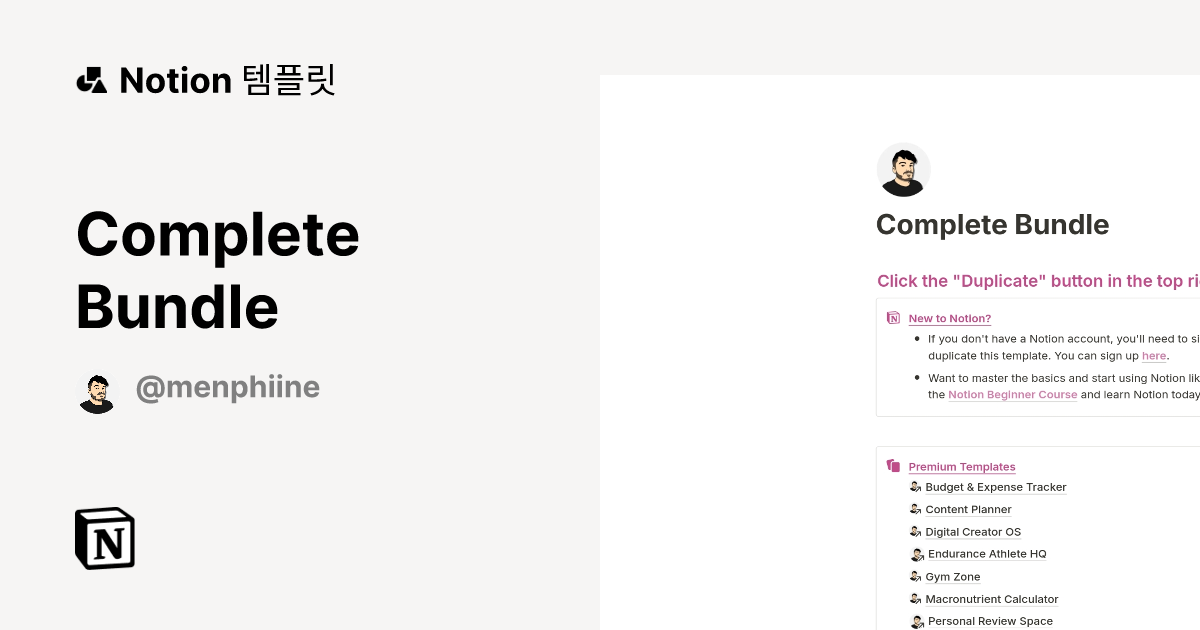Open the Macronutrient Calculator template link
The width and height of the screenshot is (1200, 630).
click(991, 598)
